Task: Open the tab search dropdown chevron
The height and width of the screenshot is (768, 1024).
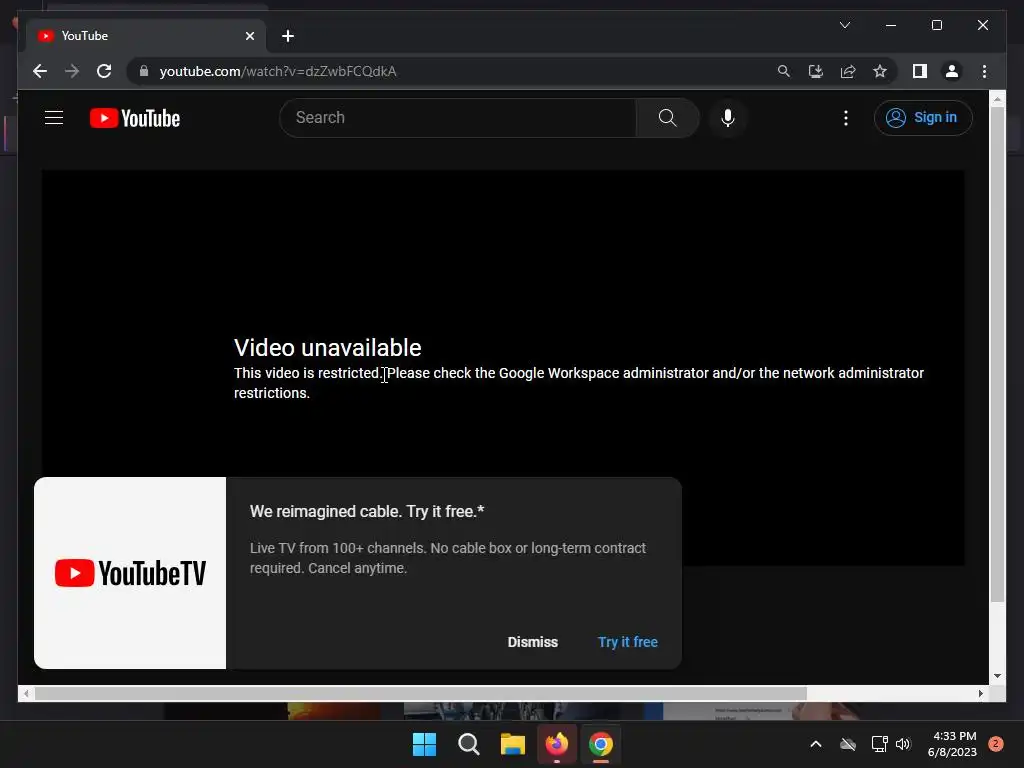Action: pos(844,25)
